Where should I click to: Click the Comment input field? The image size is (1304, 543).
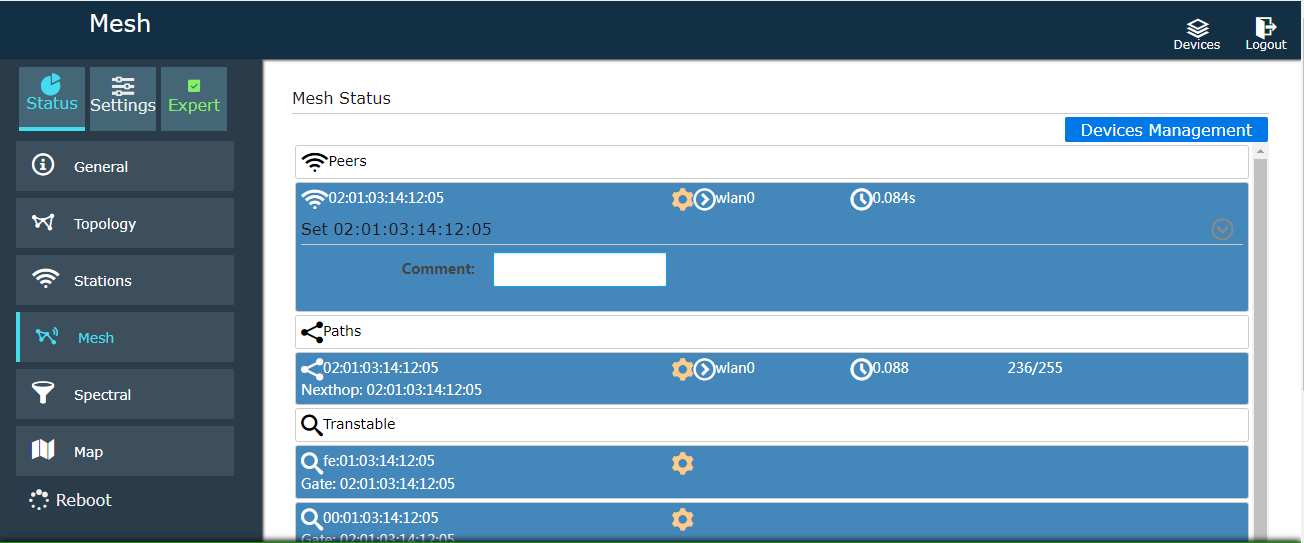(580, 270)
